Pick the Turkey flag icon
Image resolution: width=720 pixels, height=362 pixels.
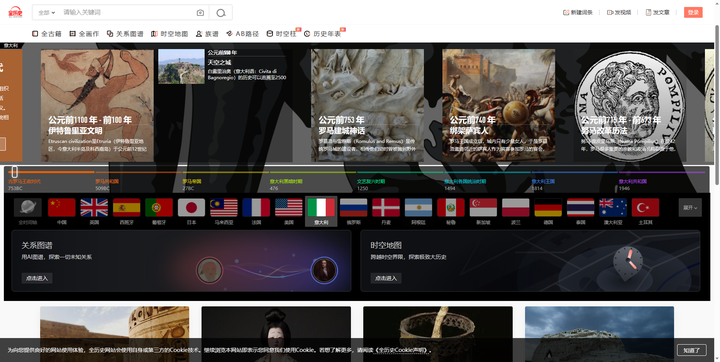click(x=645, y=208)
